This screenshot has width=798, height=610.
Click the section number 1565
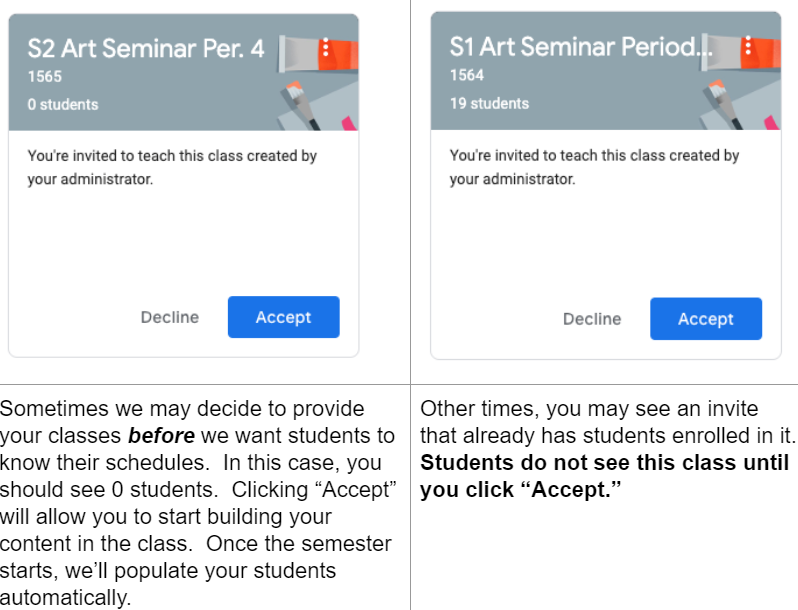[44, 77]
